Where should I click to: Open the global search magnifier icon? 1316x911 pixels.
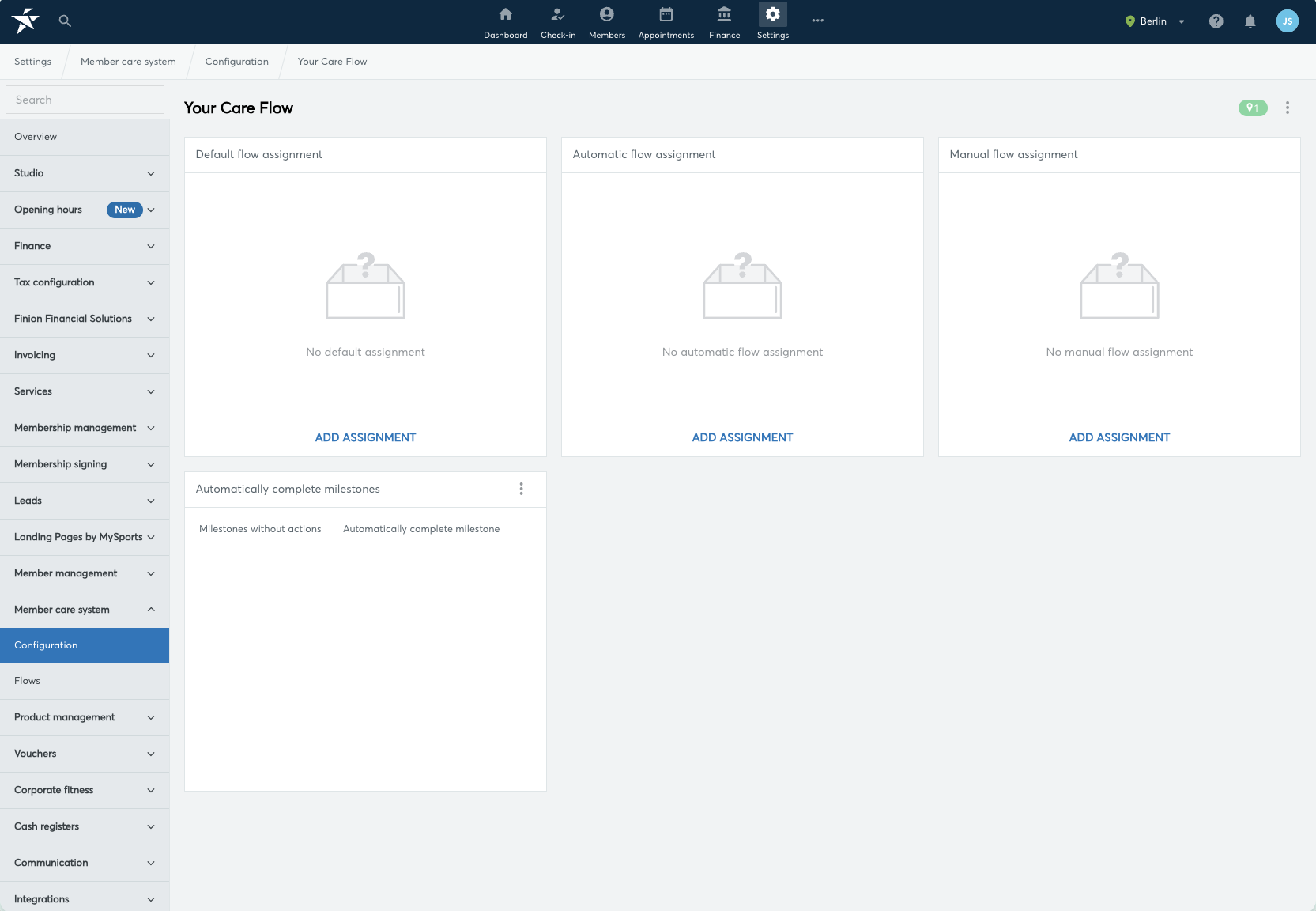pyautogui.click(x=66, y=21)
